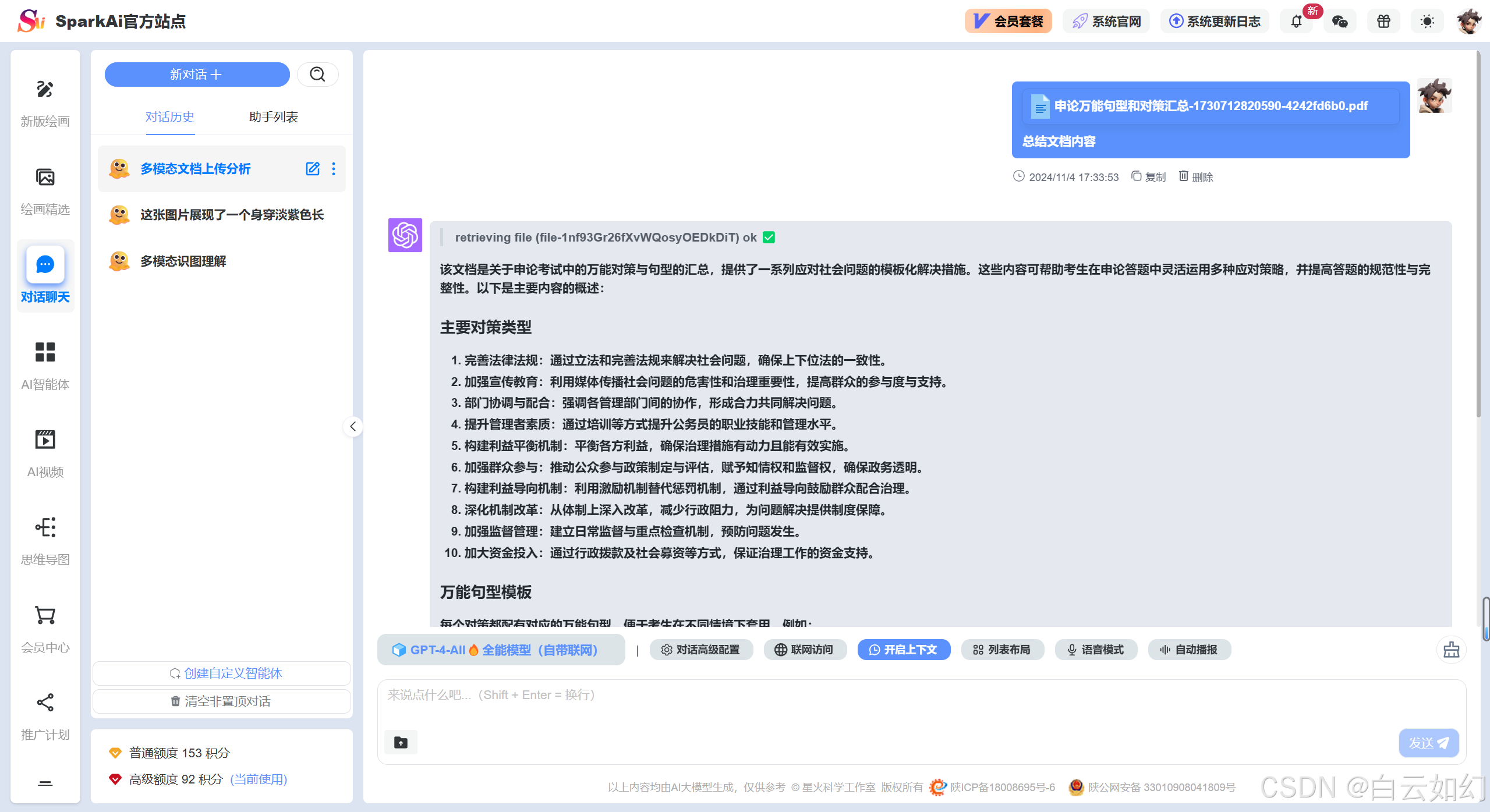Click 清空非置顶对话 button
Screen dimensions: 1490x812
(x=221, y=701)
